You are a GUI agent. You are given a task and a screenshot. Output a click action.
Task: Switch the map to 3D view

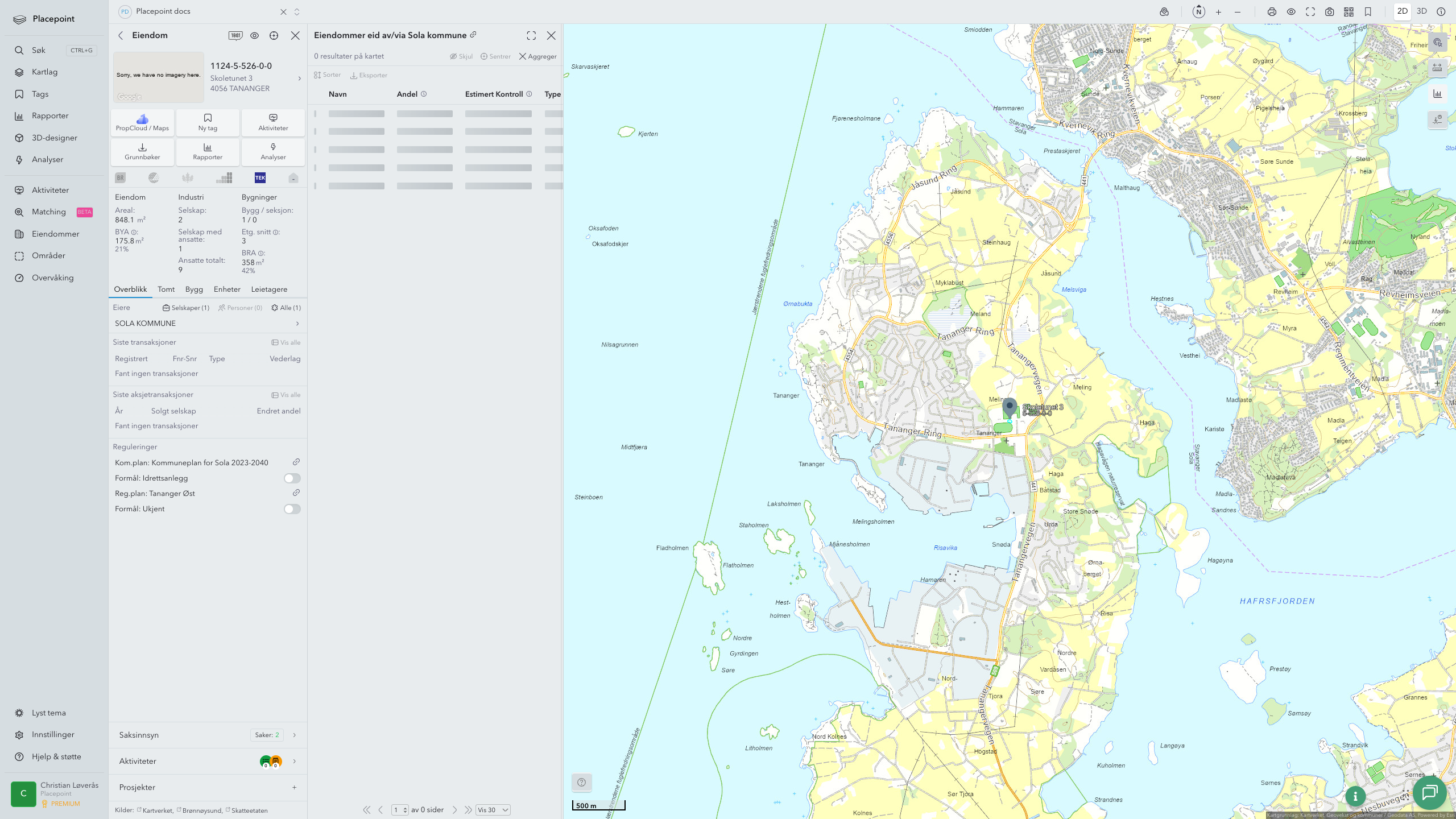(1422, 11)
